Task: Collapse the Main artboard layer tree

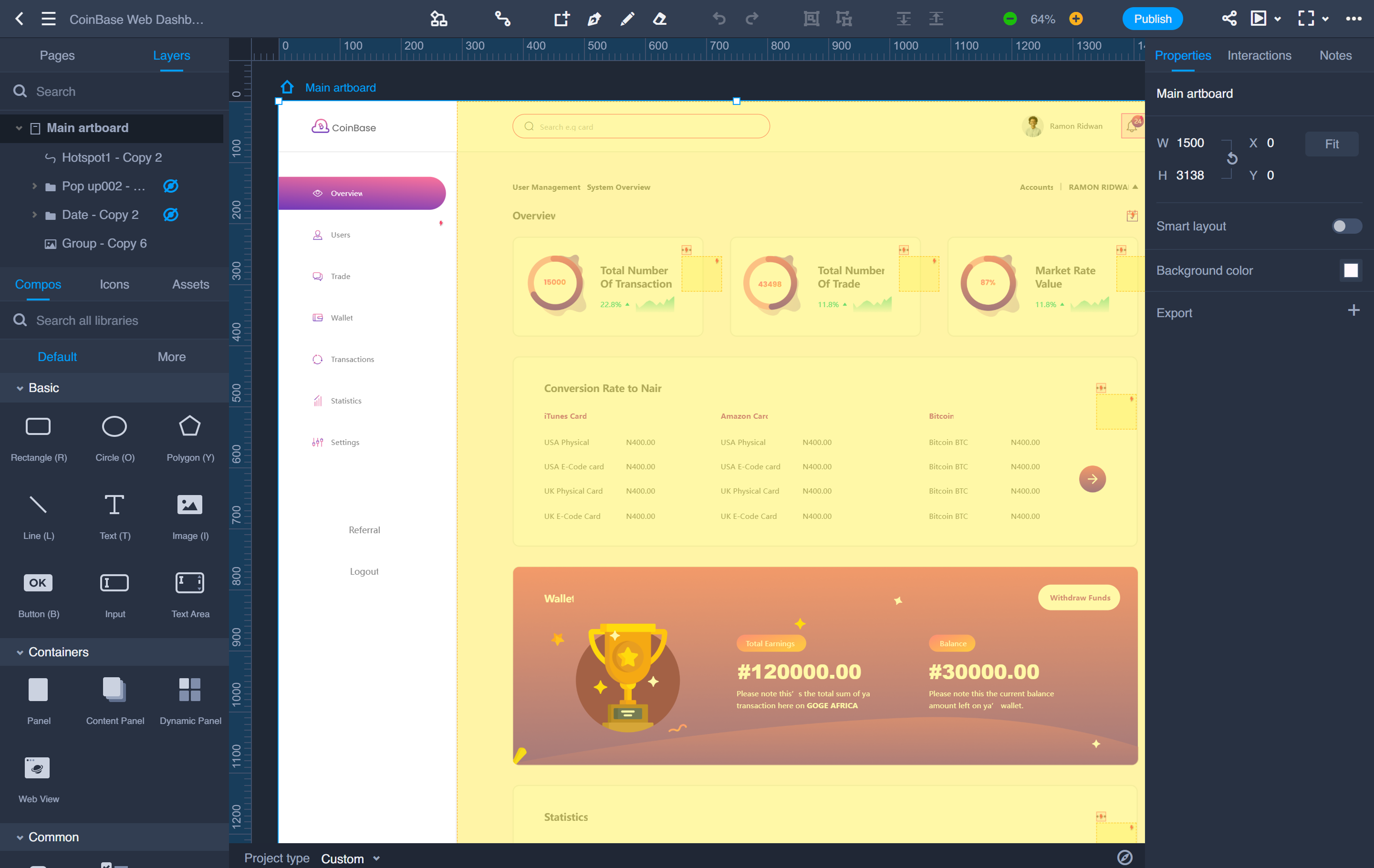Action: pos(19,128)
